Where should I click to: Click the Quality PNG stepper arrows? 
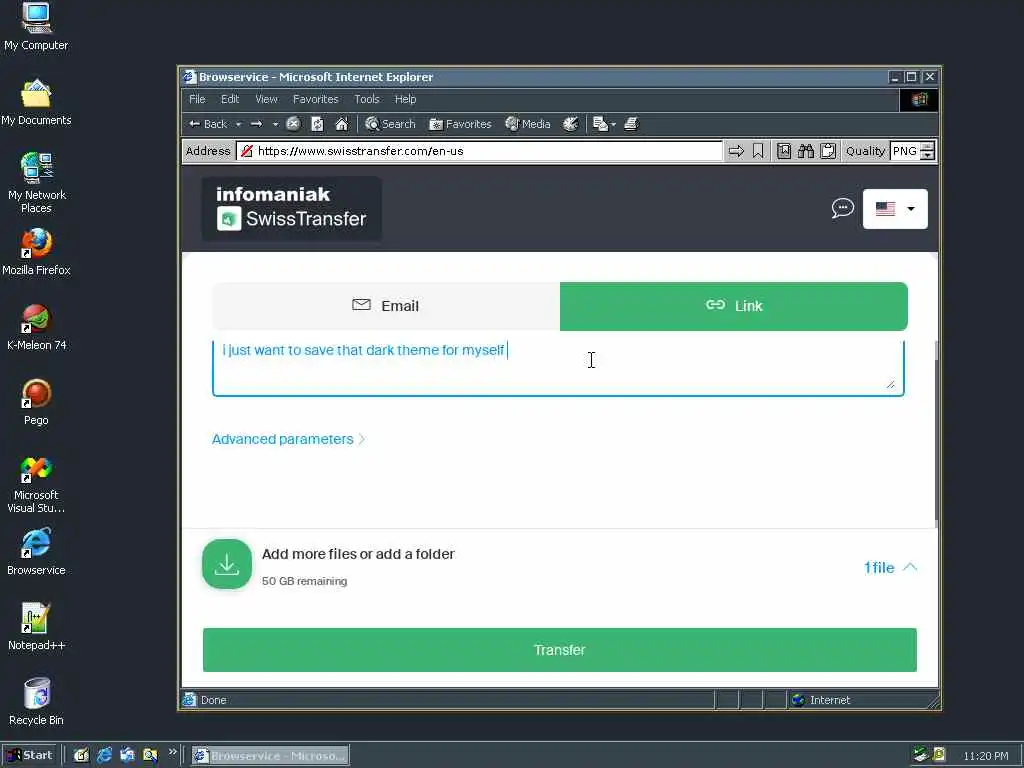(x=927, y=152)
